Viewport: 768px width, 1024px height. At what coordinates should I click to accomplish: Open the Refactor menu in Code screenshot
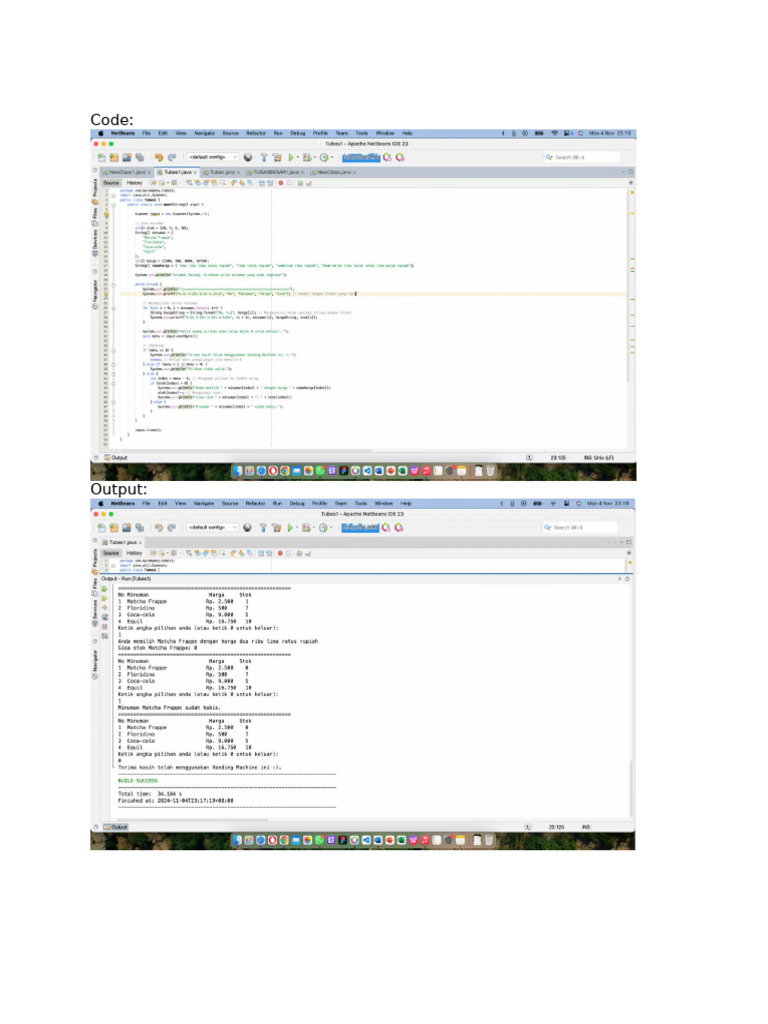[256, 133]
